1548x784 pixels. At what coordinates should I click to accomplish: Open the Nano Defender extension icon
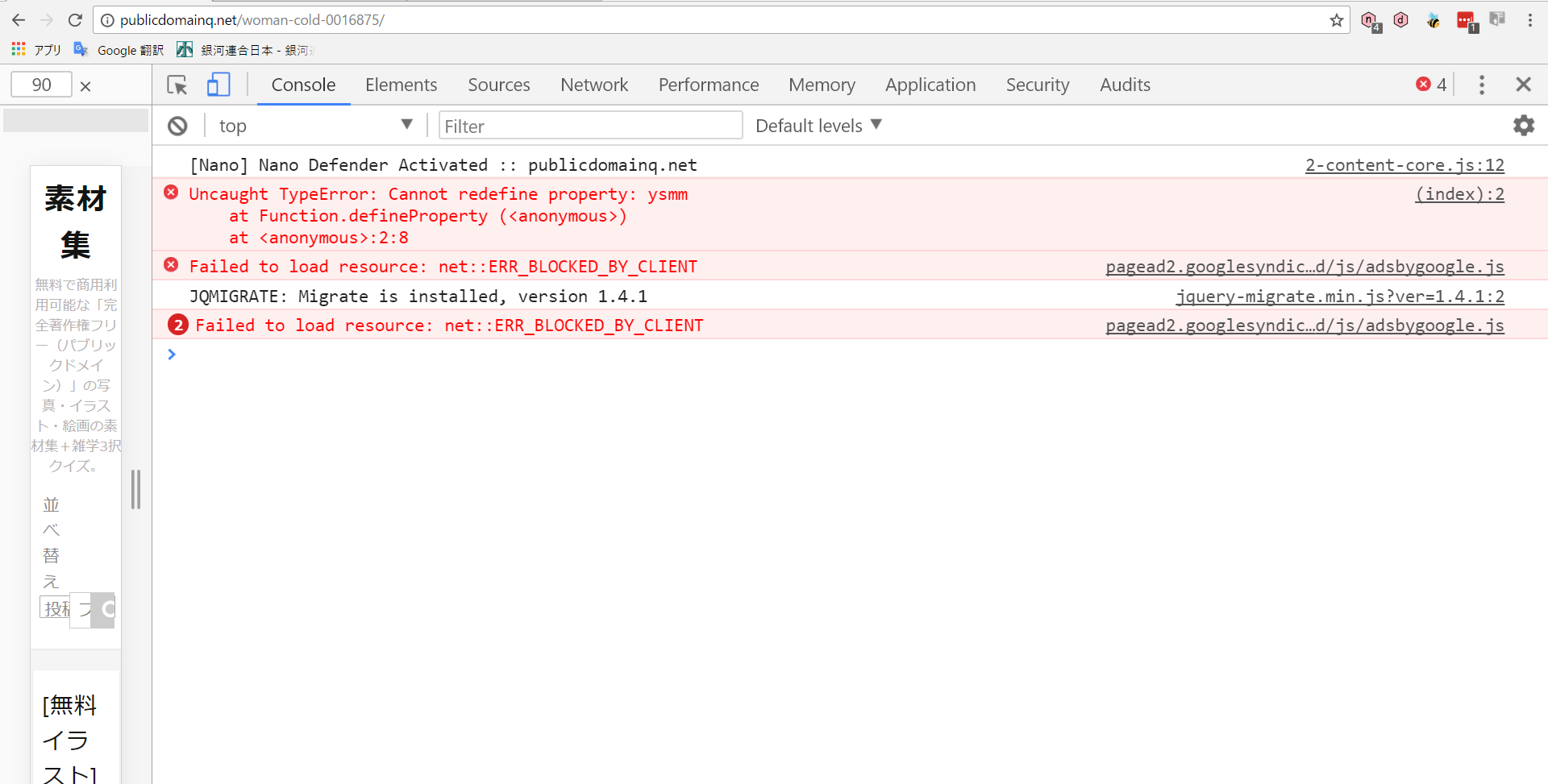1369,20
